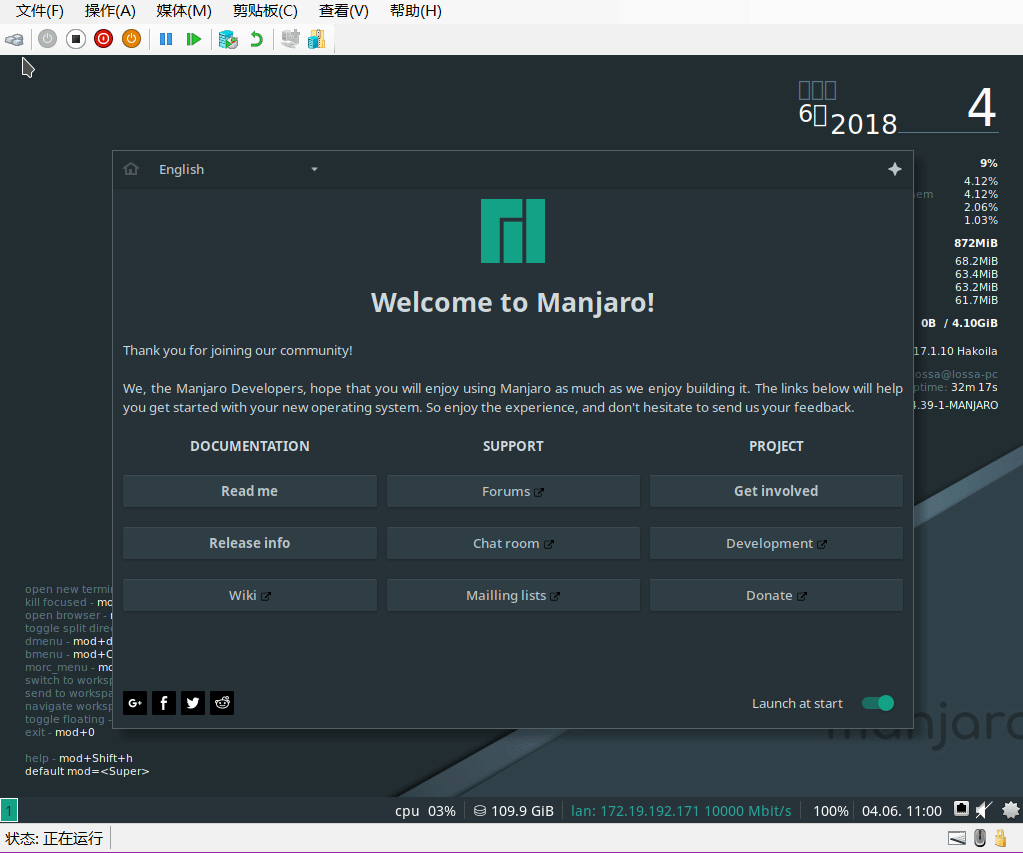Open the Development link
The width and height of the screenshot is (1023, 853).
pos(776,543)
